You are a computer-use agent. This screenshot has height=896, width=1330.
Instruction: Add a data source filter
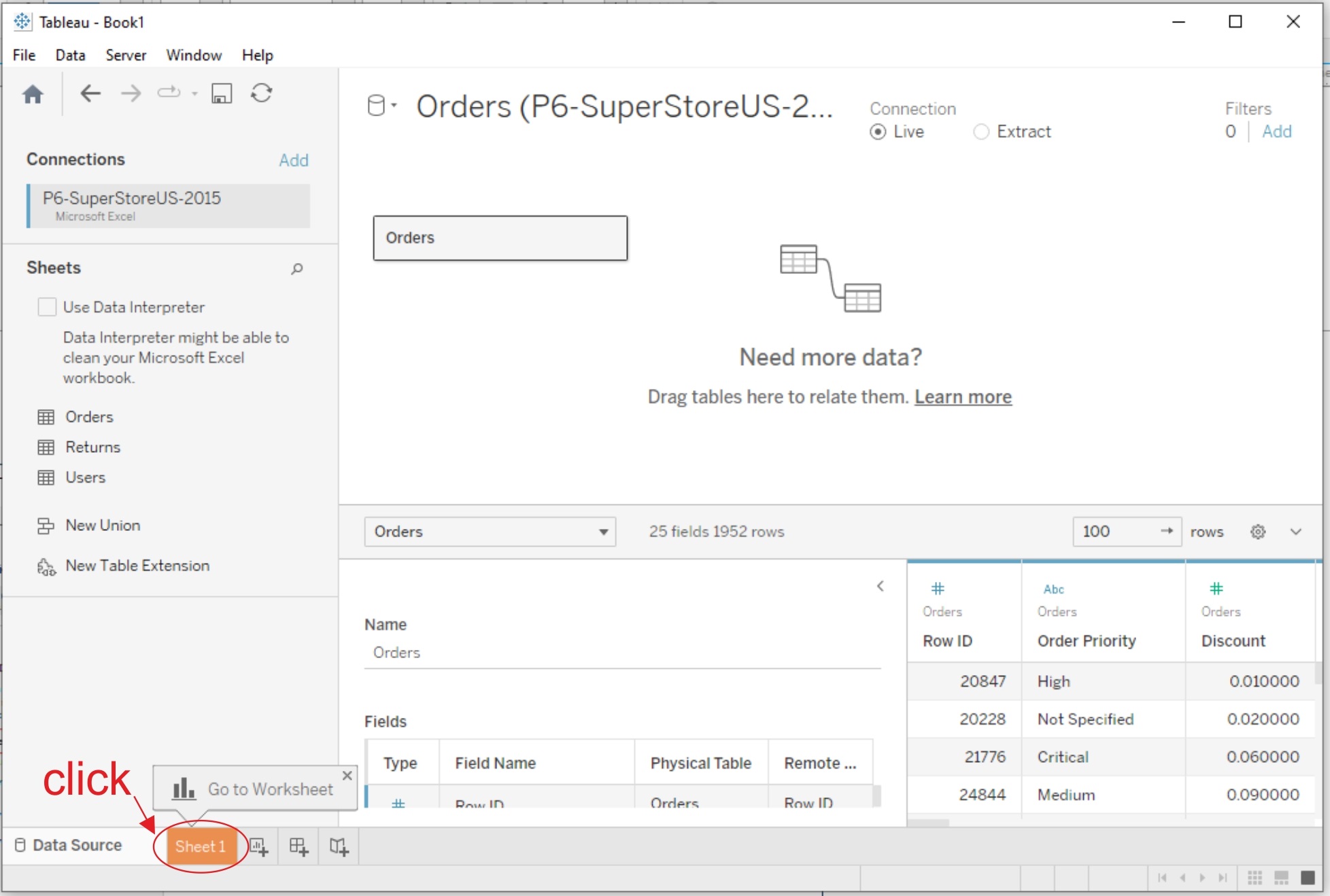pyautogui.click(x=1276, y=131)
